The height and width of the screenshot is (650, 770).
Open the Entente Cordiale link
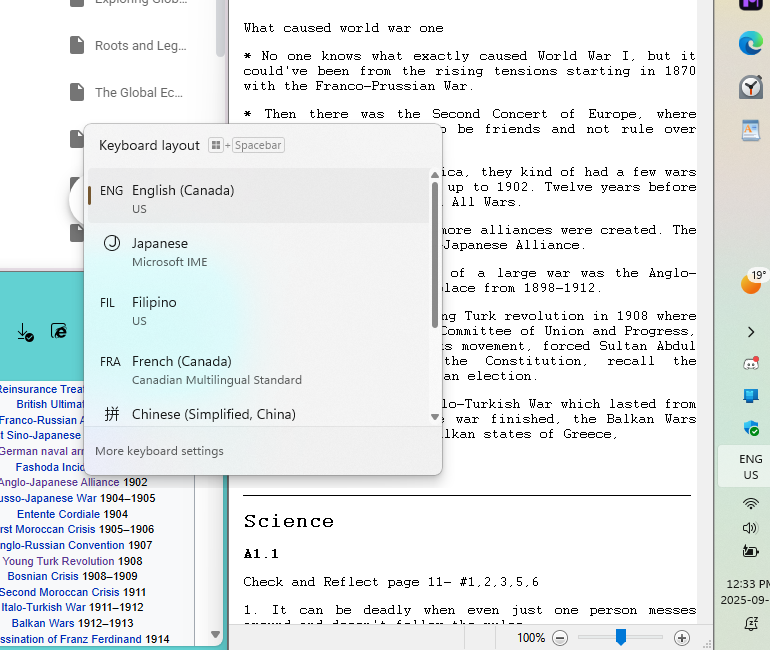[58, 514]
